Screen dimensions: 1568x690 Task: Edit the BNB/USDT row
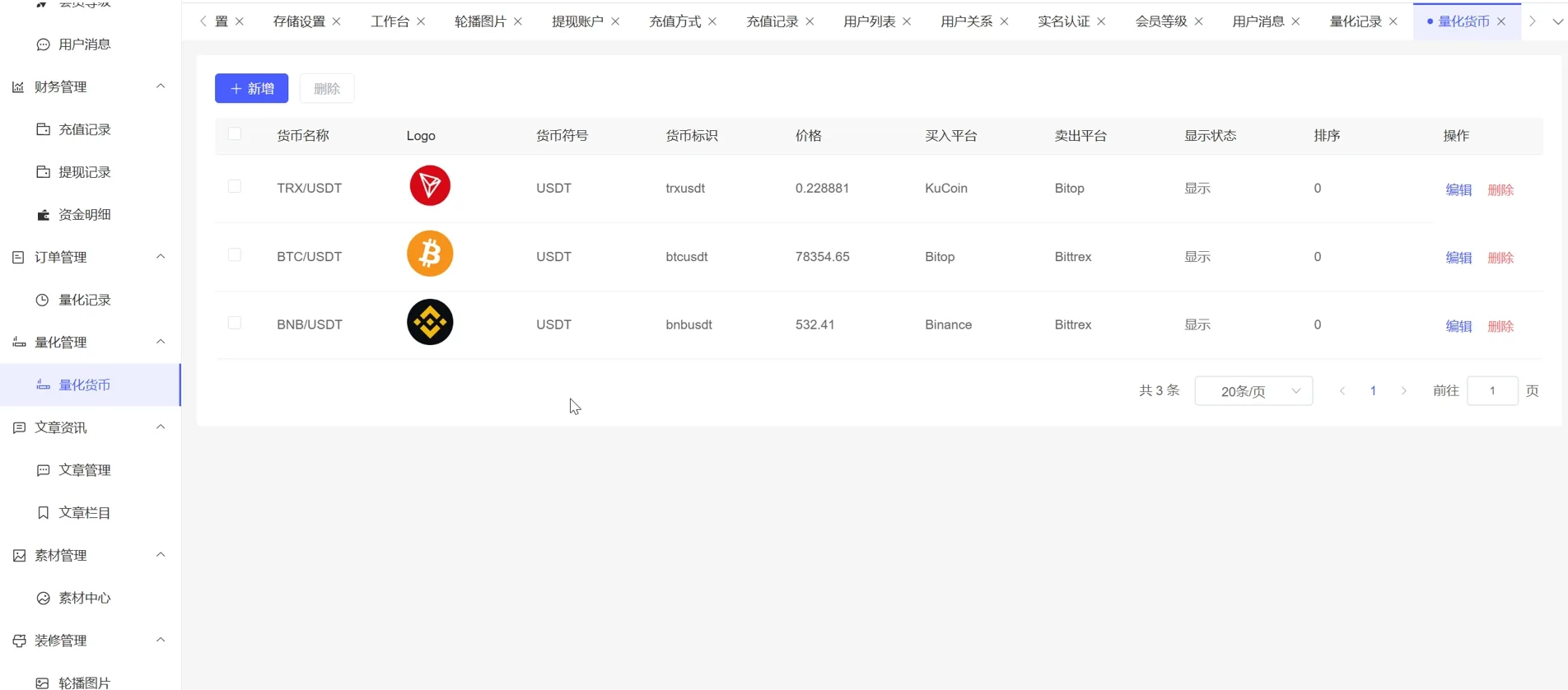[x=1458, y=326]
